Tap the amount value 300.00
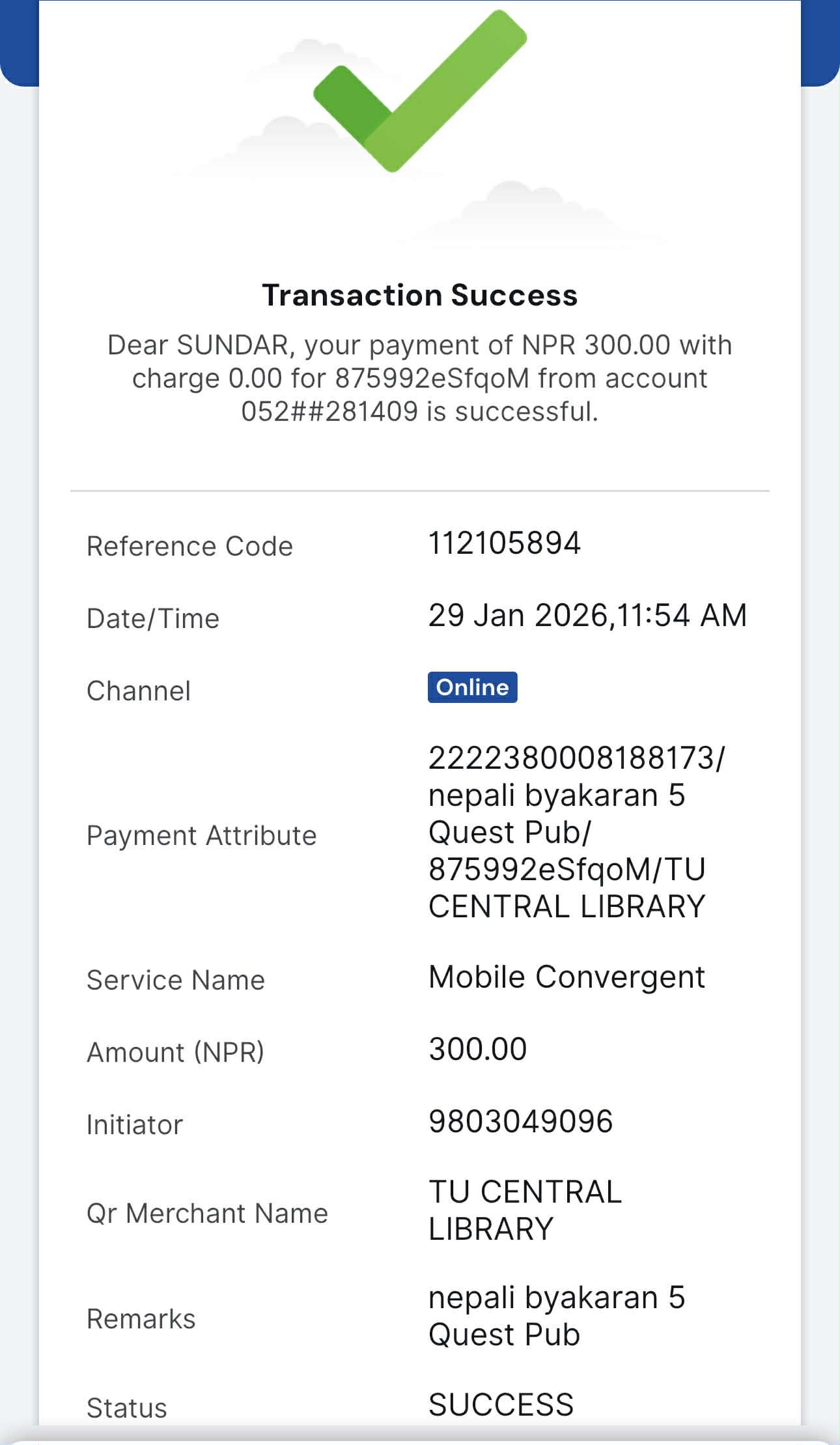This screenshot has height=1445, width=840. click(477, 1050)
